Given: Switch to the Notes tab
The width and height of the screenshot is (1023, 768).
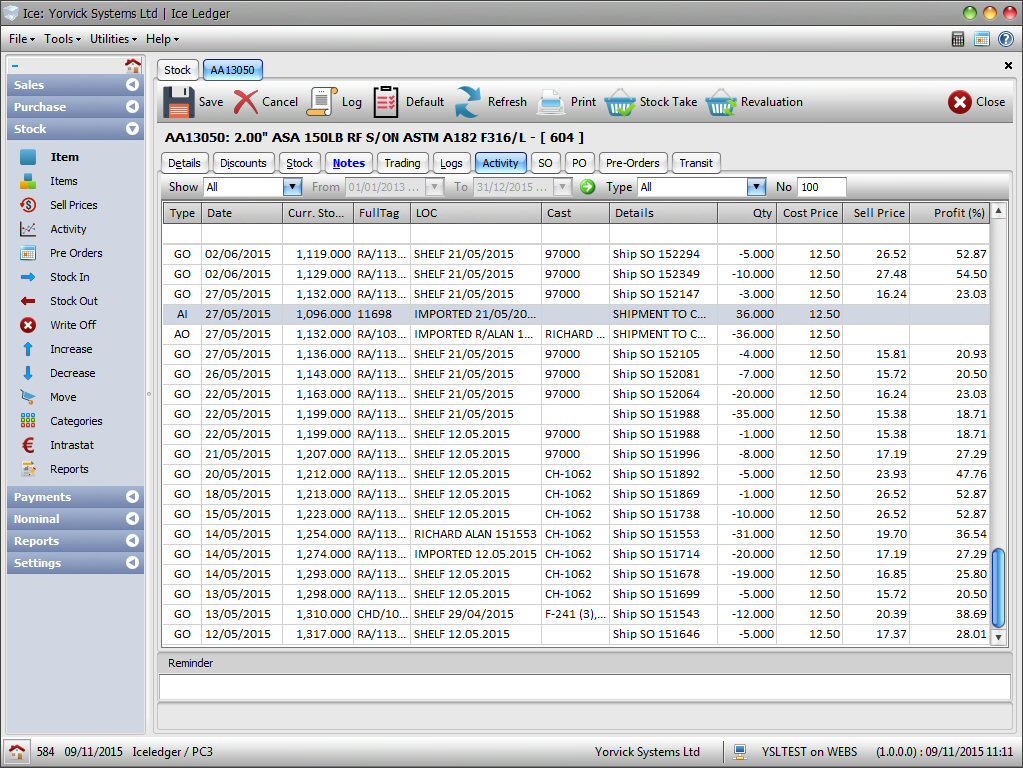Looking at the screenshot, I should coord(349,163).
